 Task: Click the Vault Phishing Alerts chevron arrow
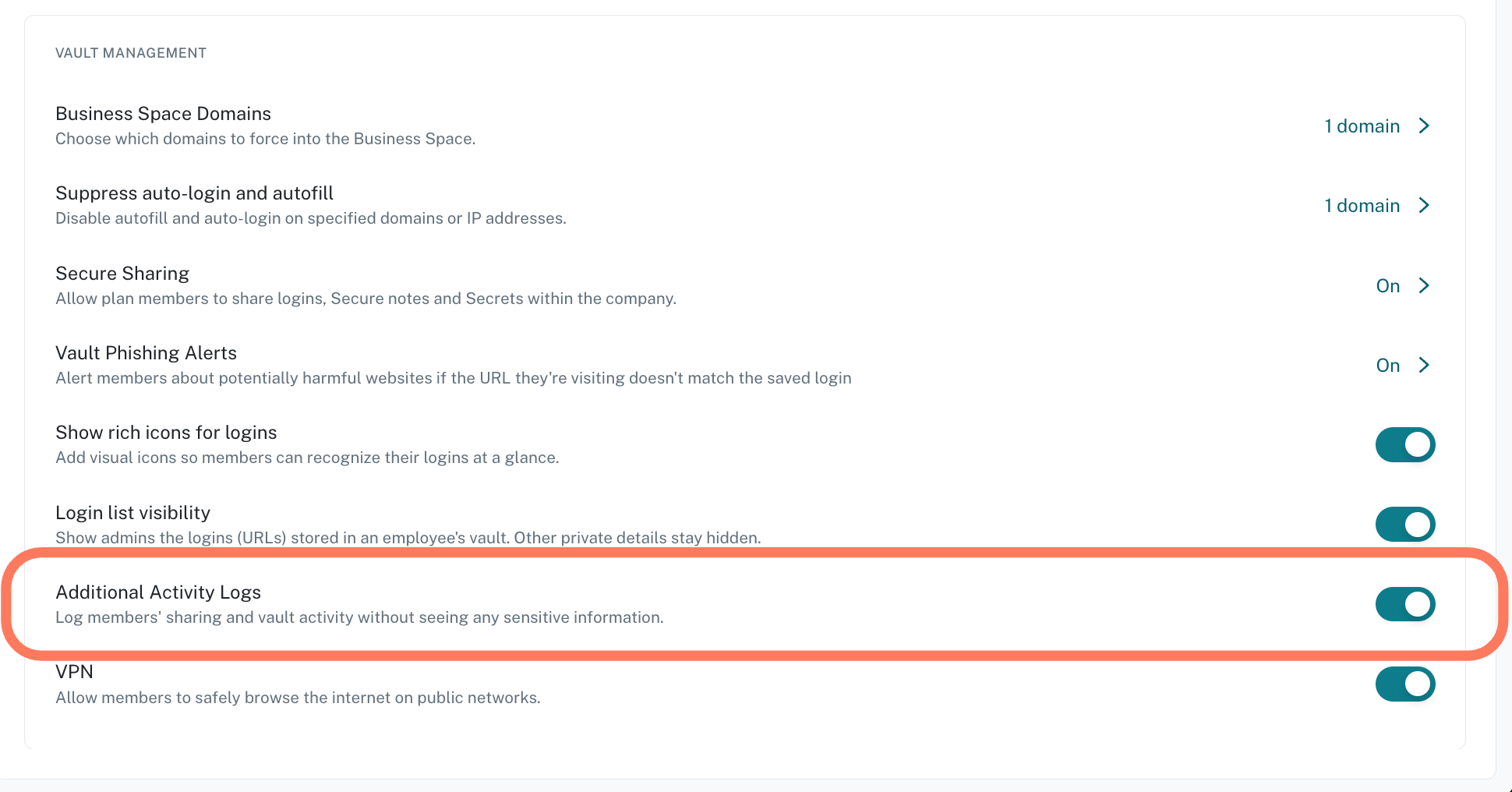click(x=1424, y=365)
